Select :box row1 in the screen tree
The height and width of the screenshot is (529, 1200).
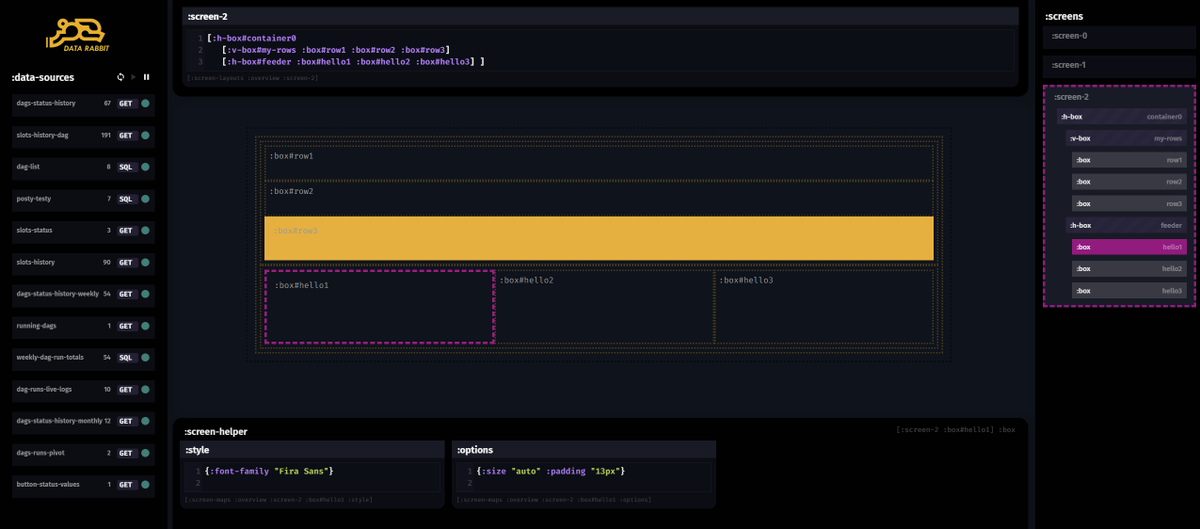[1129, 160]
